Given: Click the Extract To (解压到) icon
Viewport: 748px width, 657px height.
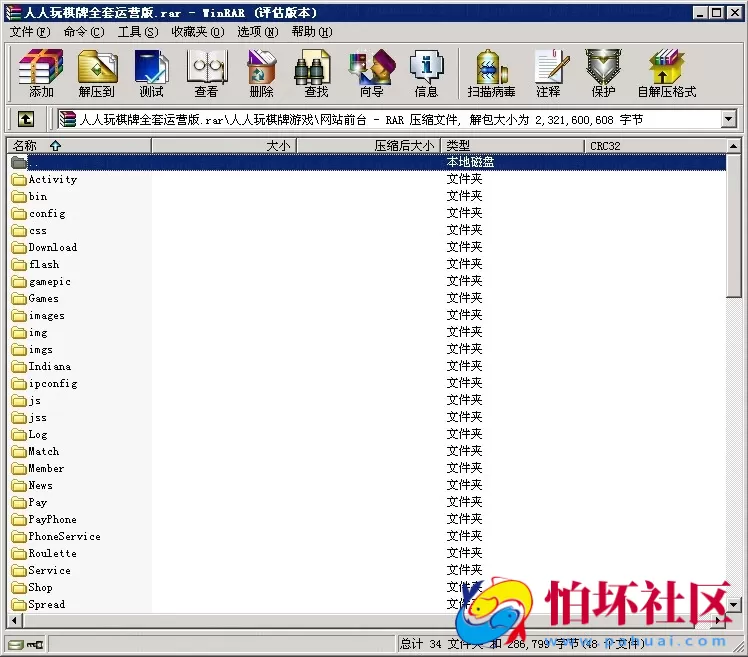Looking at the screenshot, I should (x=97, y=73).
